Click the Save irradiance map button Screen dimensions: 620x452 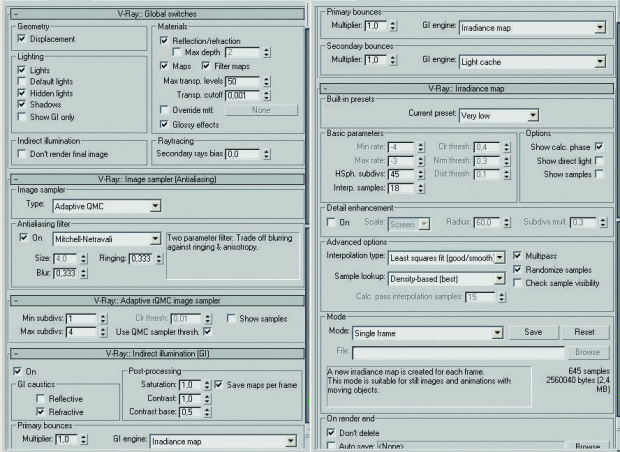(x=533, y=332)
